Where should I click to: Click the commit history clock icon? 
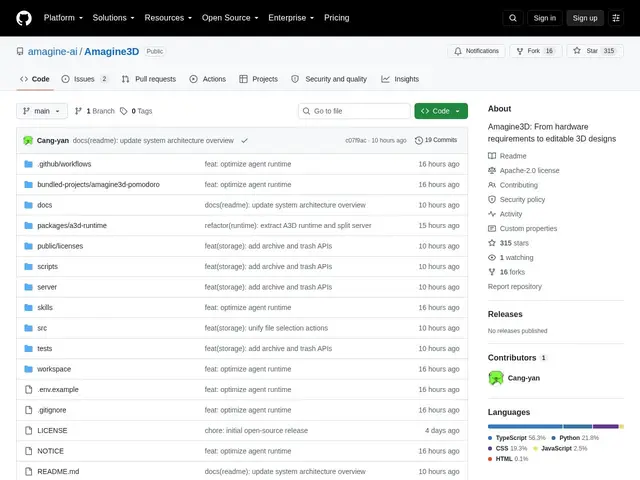pyautogui.click(x=418, y=140)
